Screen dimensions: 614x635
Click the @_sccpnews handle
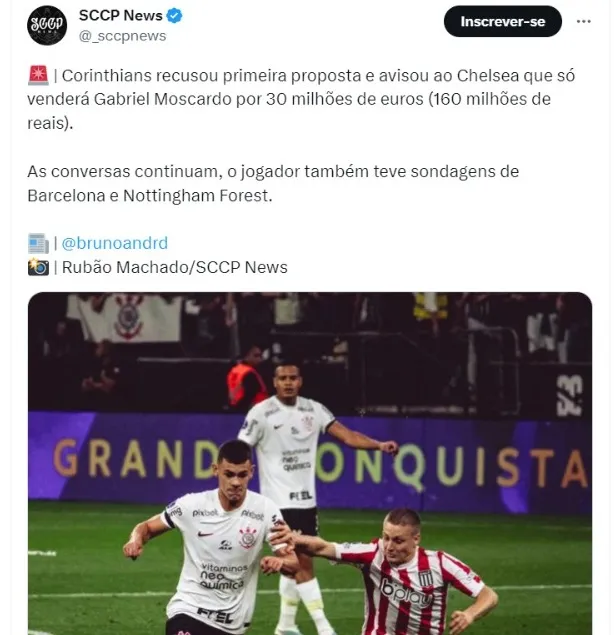[x=122, y=36]
